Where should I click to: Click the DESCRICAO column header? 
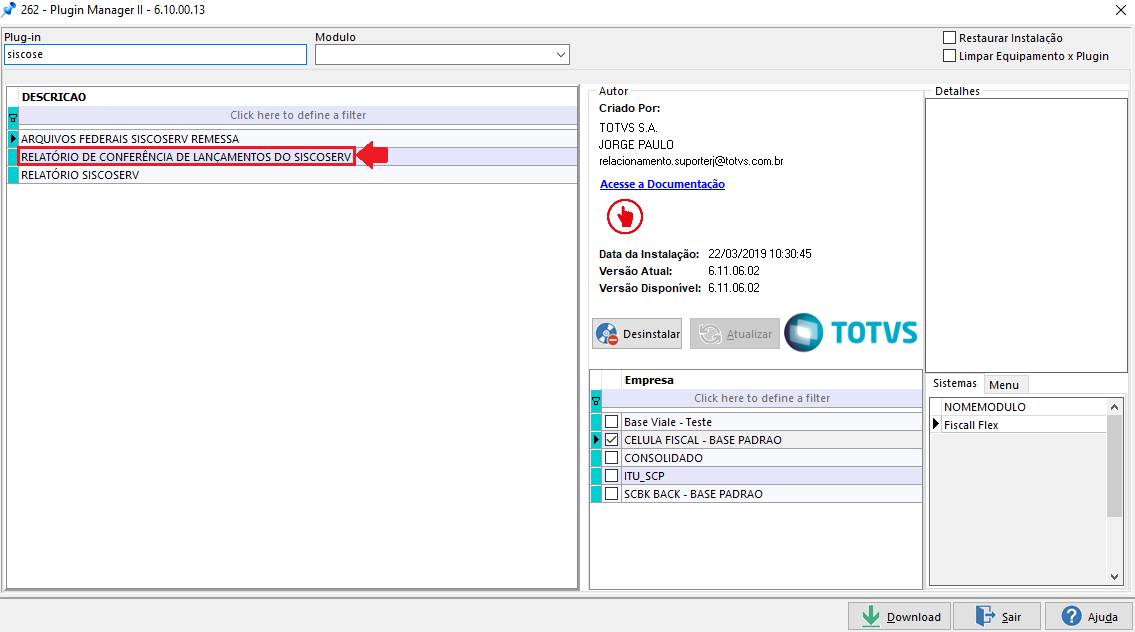[298, 97]
